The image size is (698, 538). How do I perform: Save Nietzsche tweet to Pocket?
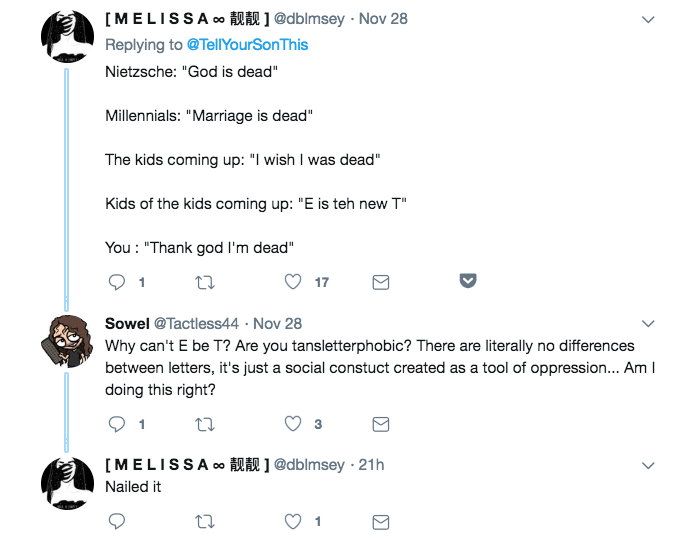tap(467, 281)
